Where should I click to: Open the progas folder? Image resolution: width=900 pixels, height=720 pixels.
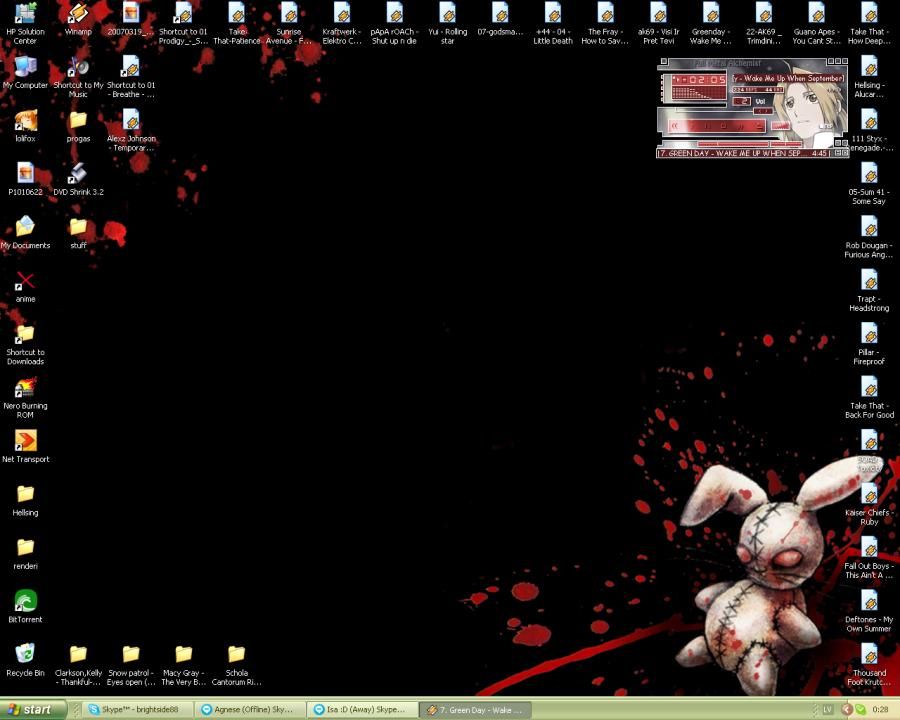click(x=78, y=126)
